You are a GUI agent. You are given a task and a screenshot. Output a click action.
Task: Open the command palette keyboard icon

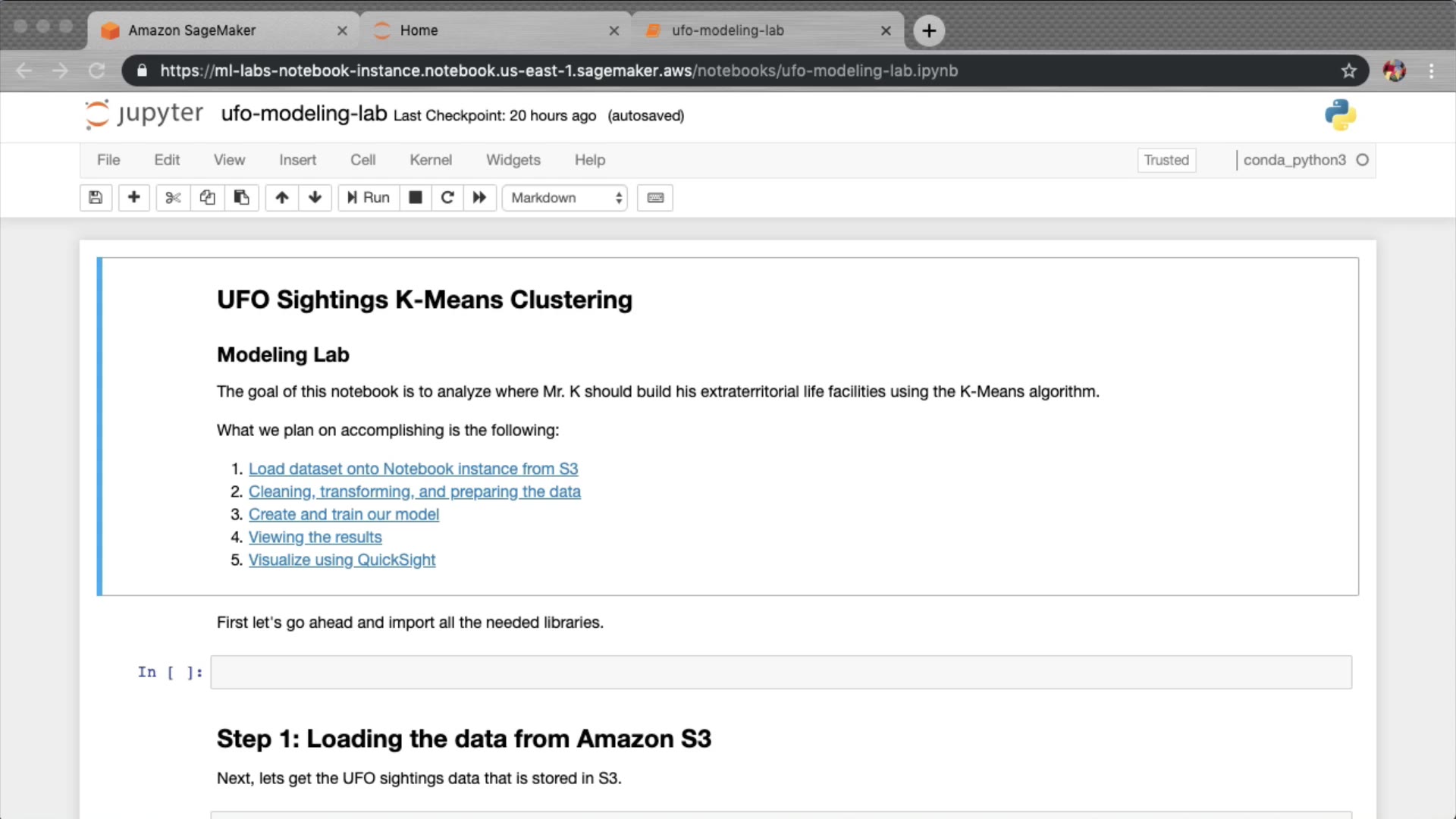coord(655,198)
